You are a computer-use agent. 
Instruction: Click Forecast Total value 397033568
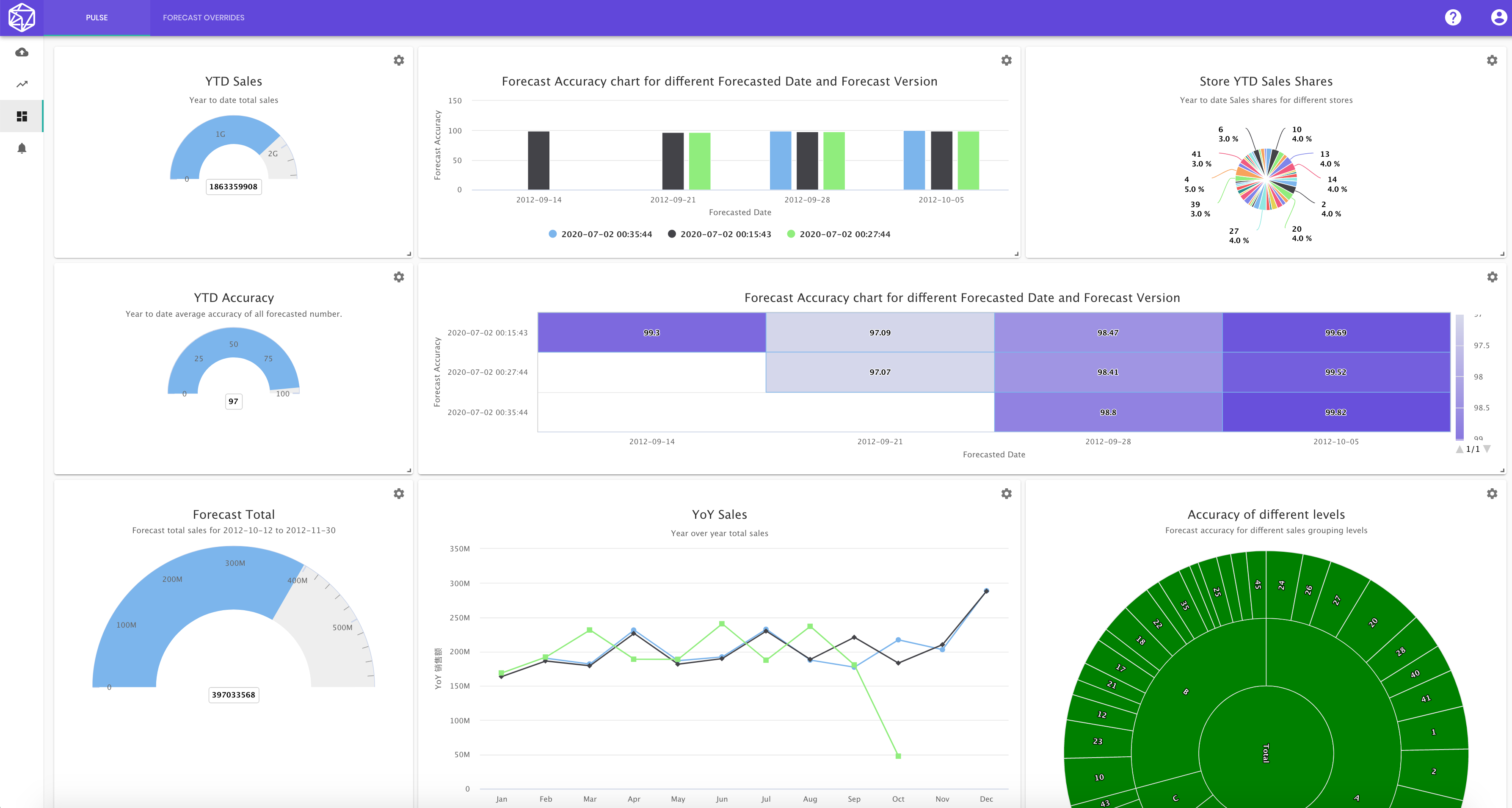tap(234, 695)
